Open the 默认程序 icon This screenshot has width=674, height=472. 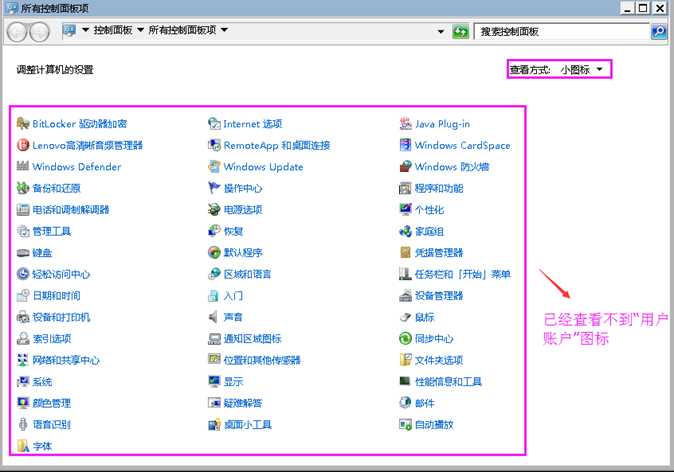point(214,252)
